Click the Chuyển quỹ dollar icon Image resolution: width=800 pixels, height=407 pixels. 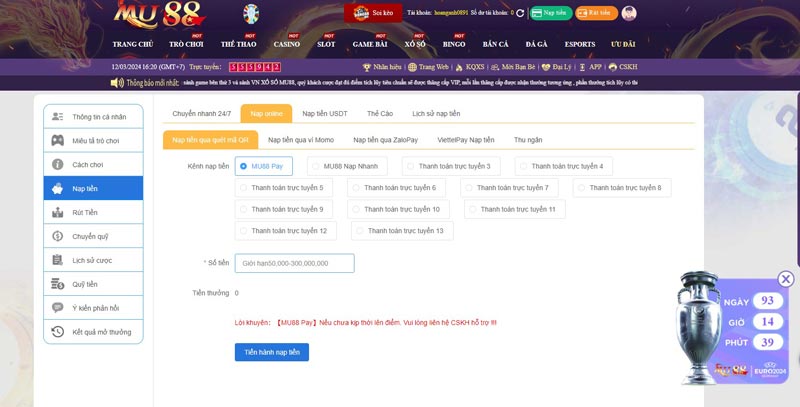58,236
